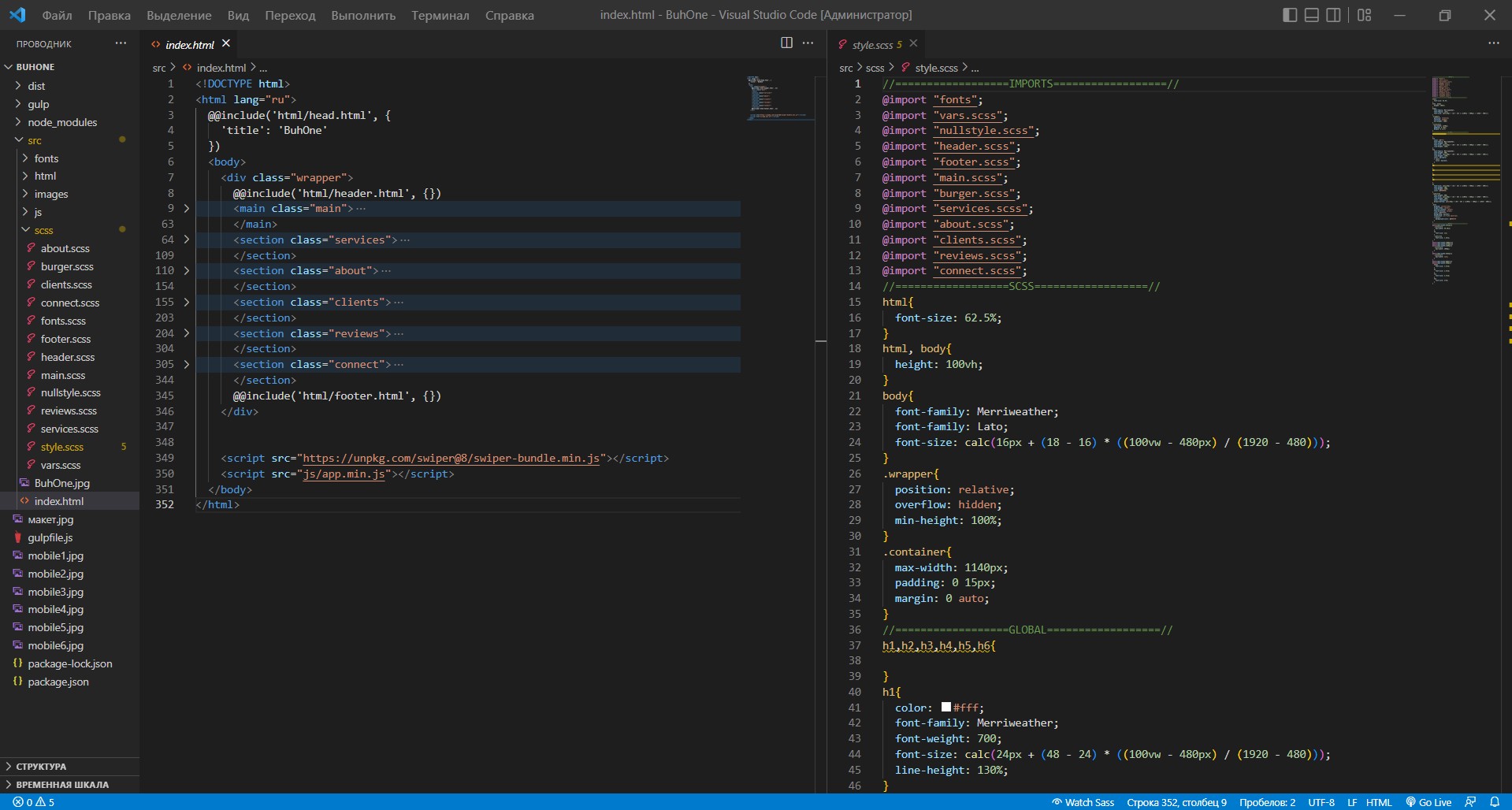Expand the html folder in explorer

[x=69, y=176]
